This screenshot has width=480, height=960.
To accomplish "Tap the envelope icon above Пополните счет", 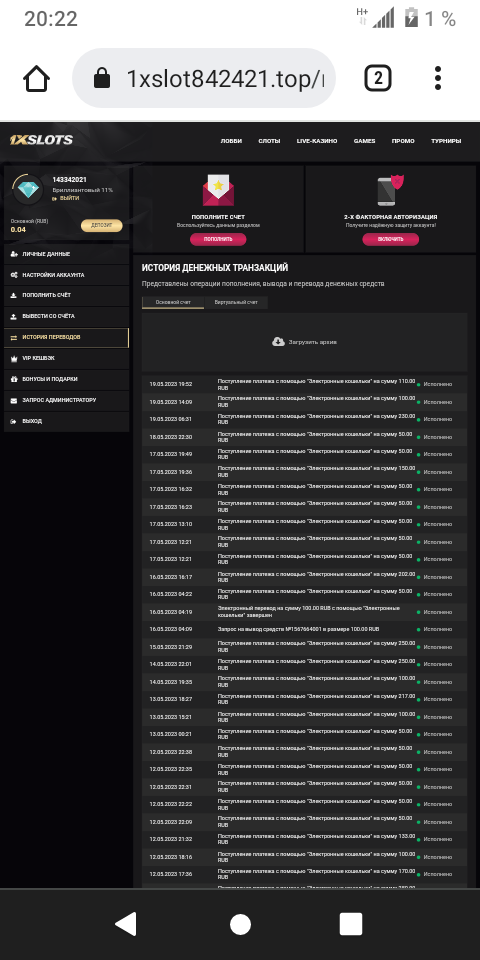I will tap(218, 190).
